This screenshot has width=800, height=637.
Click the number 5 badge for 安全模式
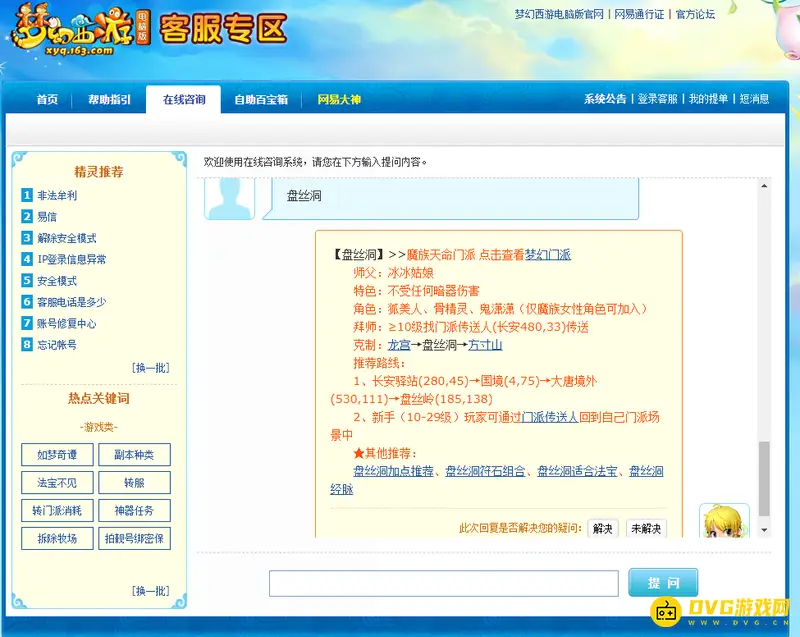click(27, 281)
